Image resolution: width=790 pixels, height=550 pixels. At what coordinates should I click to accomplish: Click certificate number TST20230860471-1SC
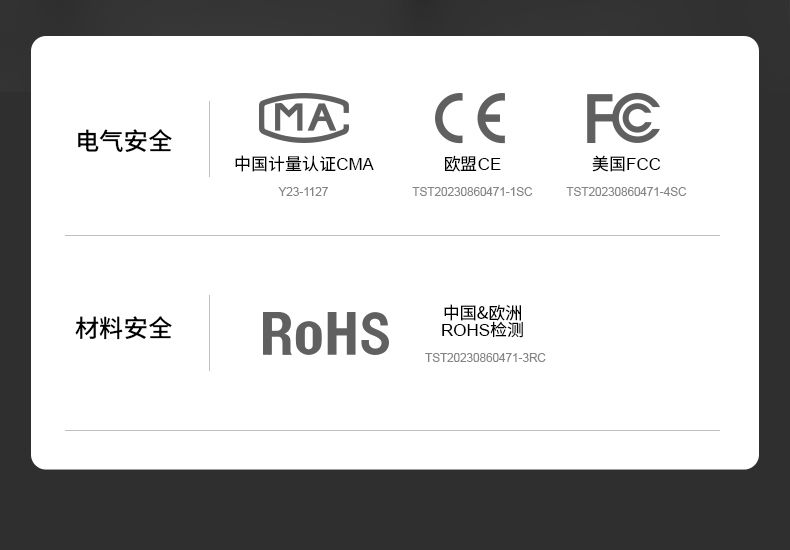click(472, 192)
